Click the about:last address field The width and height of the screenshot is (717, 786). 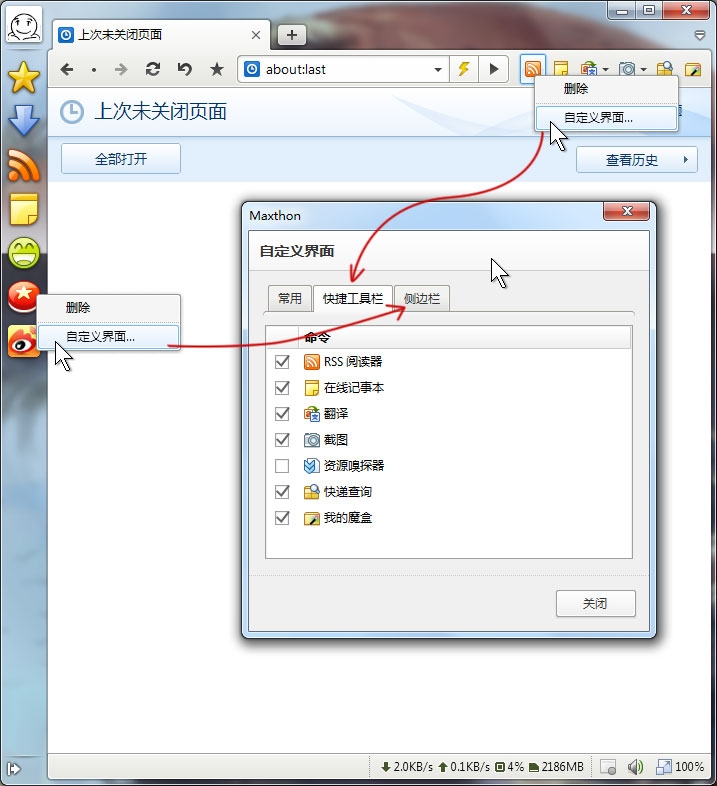[341, 70]
